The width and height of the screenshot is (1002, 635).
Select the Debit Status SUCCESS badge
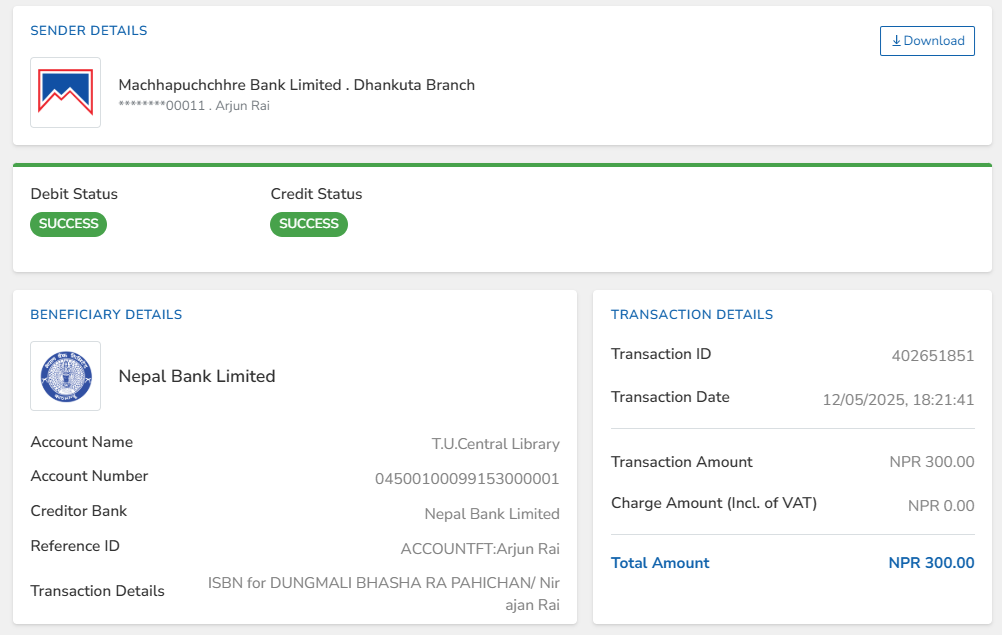(x=68, y=224)
